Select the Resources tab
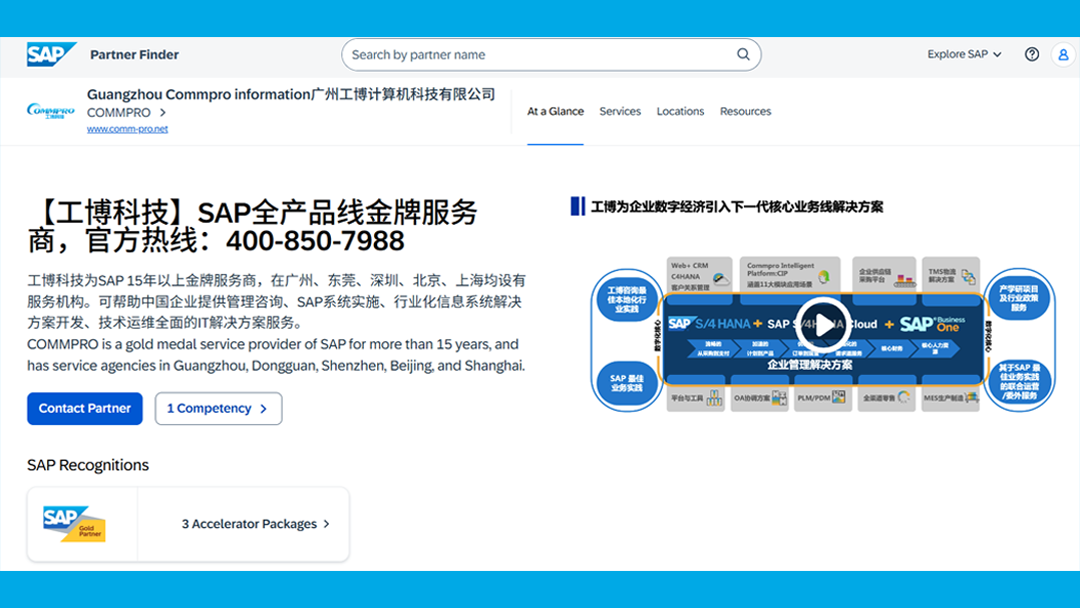 [x=745, y=111]
